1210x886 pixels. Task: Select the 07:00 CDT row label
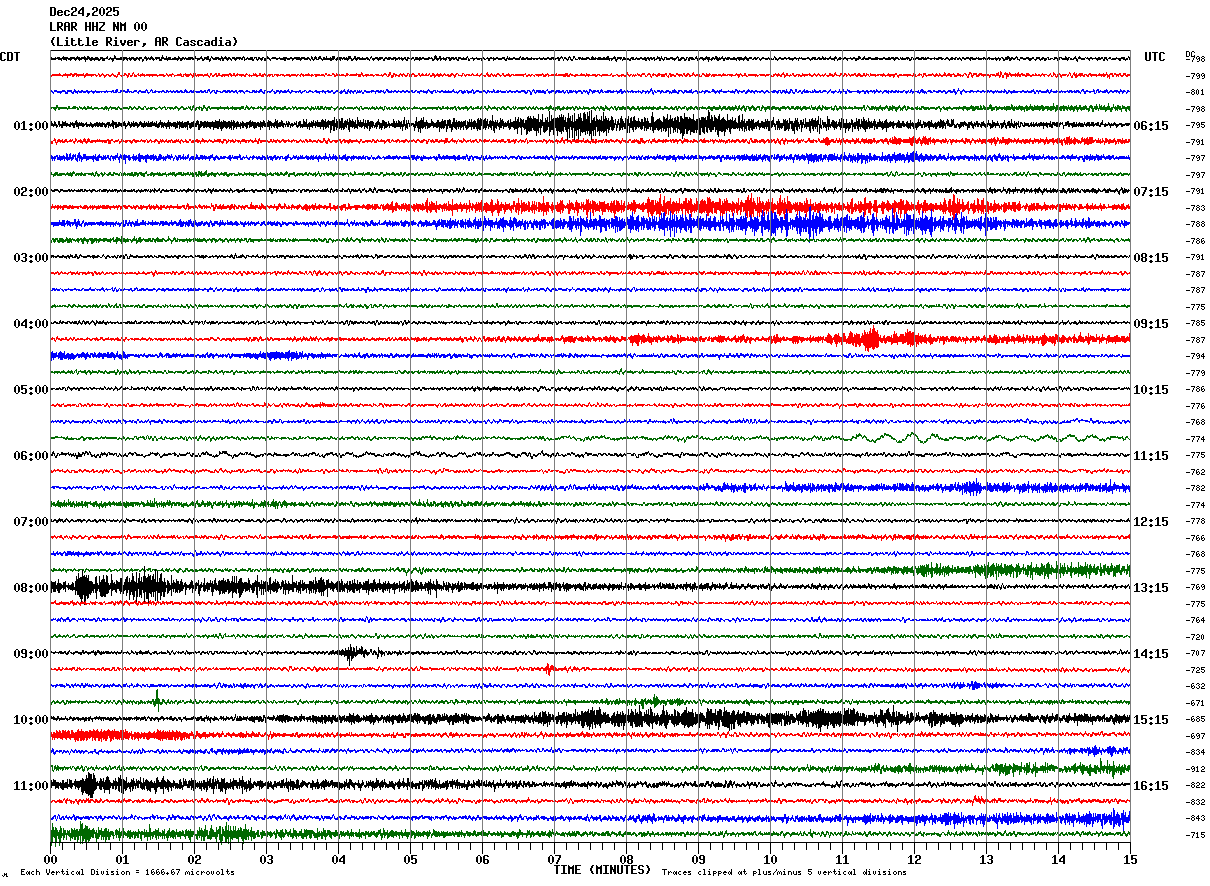pyautogui.click(x=31, y=522)
